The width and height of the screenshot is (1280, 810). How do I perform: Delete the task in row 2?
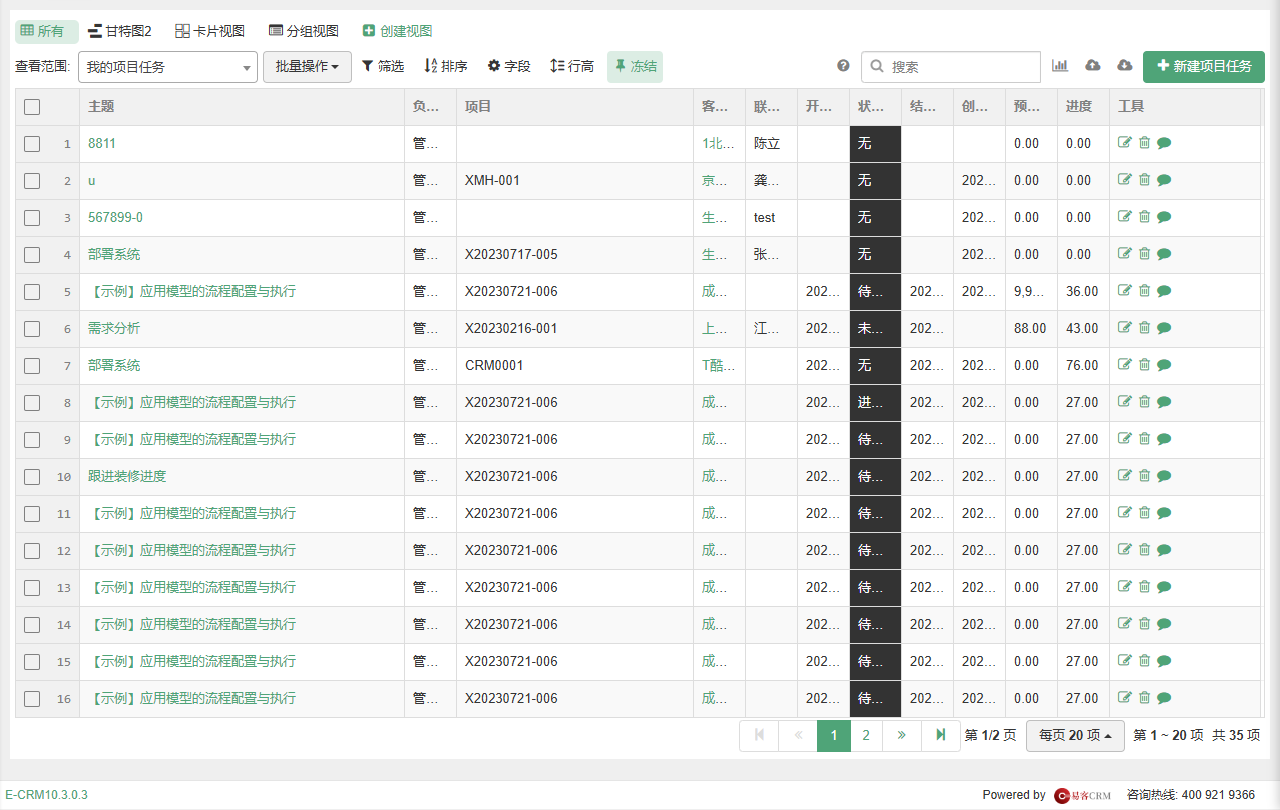[1145, 180]
